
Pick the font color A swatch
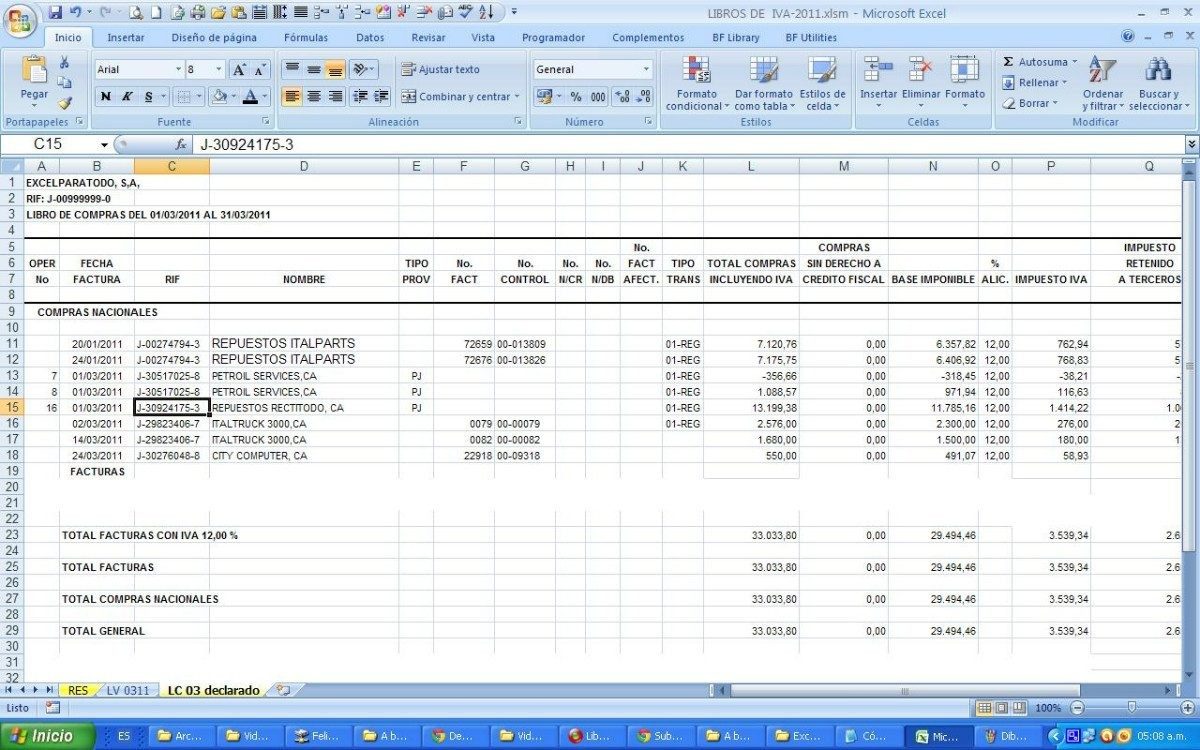click(250, 97)
